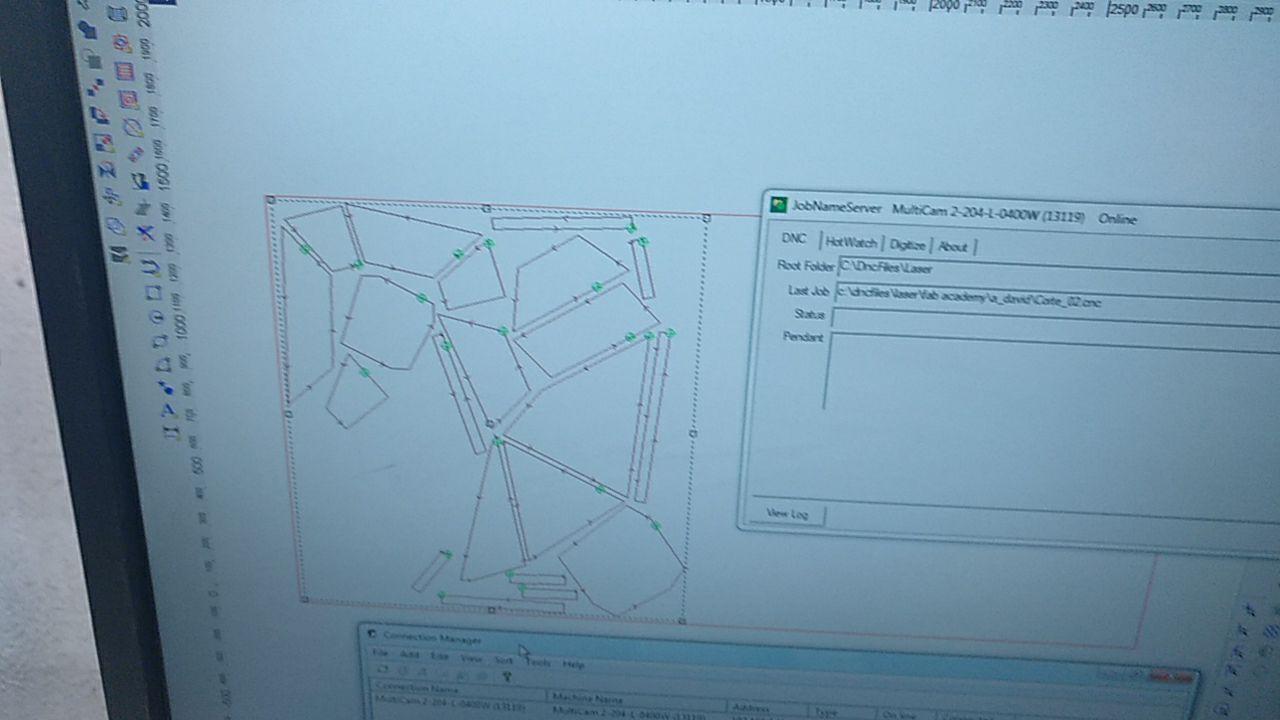Click into the Root Folder field
The image size is (1280, 720).
(1058, 273)
